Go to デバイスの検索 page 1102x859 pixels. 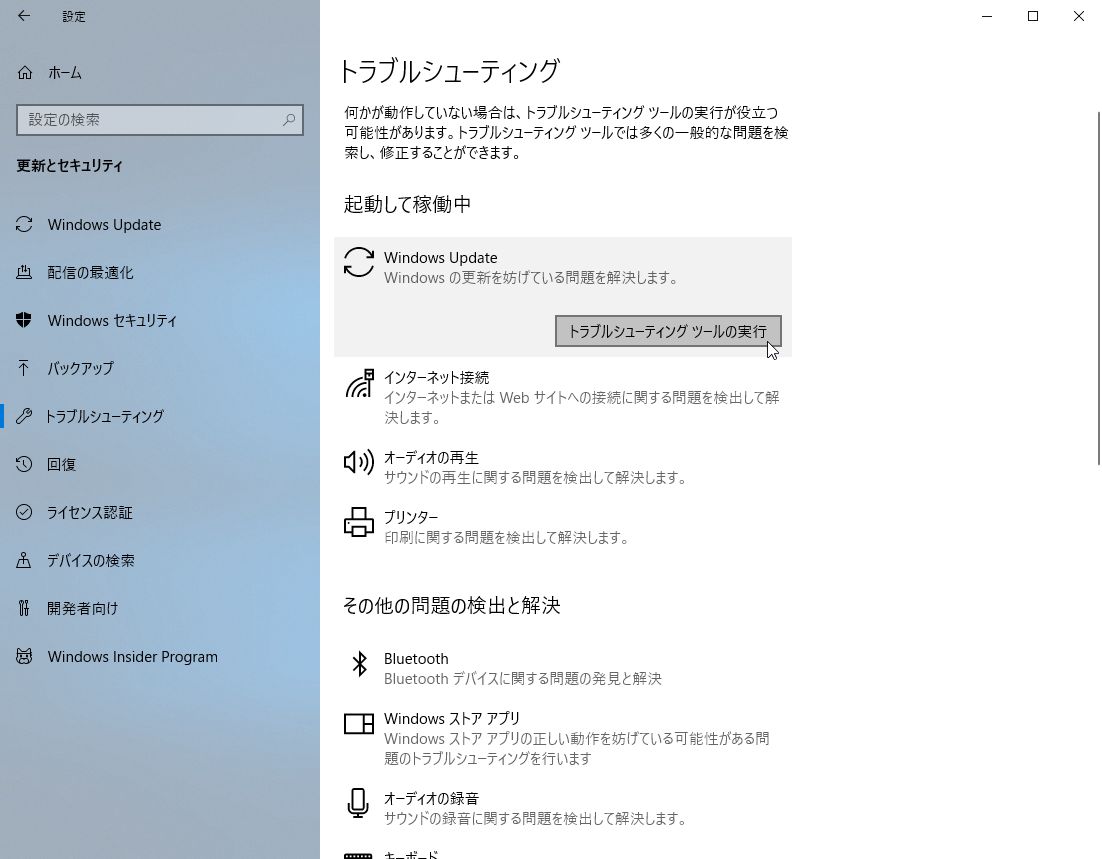tap(160, 560)
